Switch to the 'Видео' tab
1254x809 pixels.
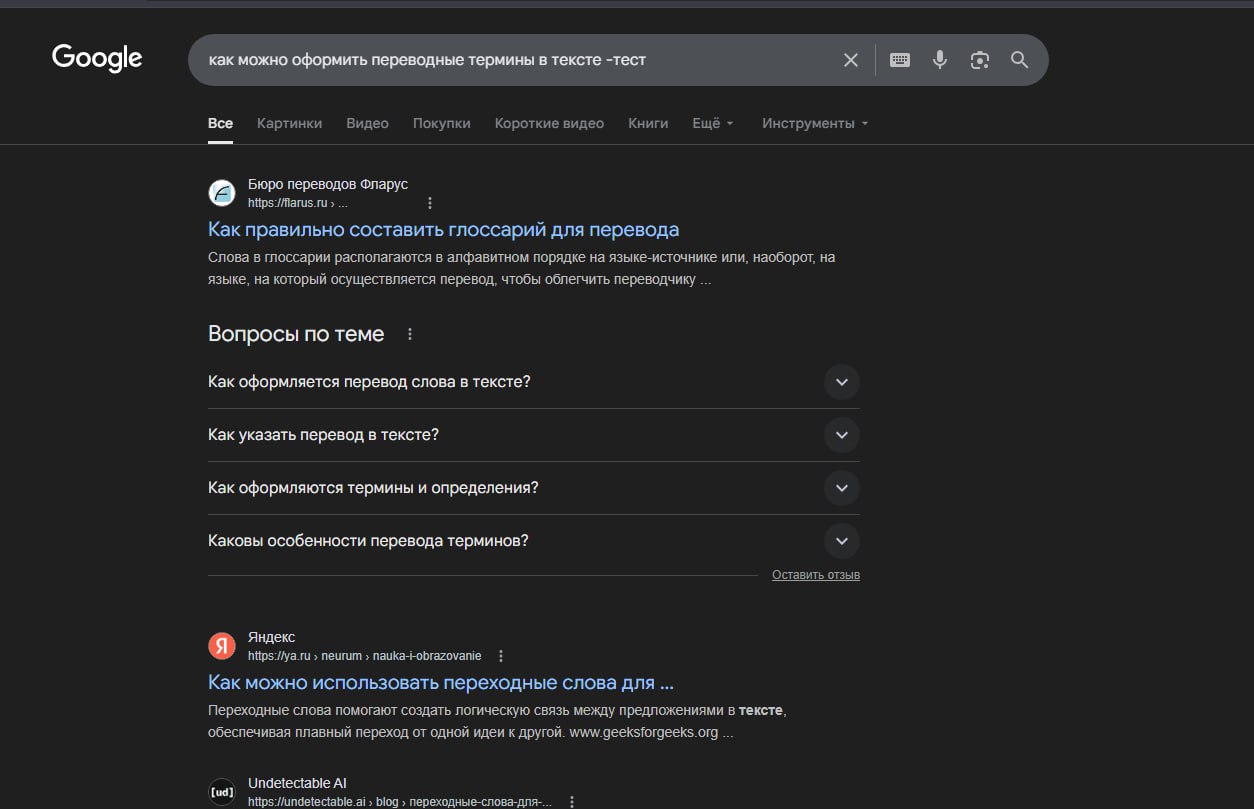point(367,123)
